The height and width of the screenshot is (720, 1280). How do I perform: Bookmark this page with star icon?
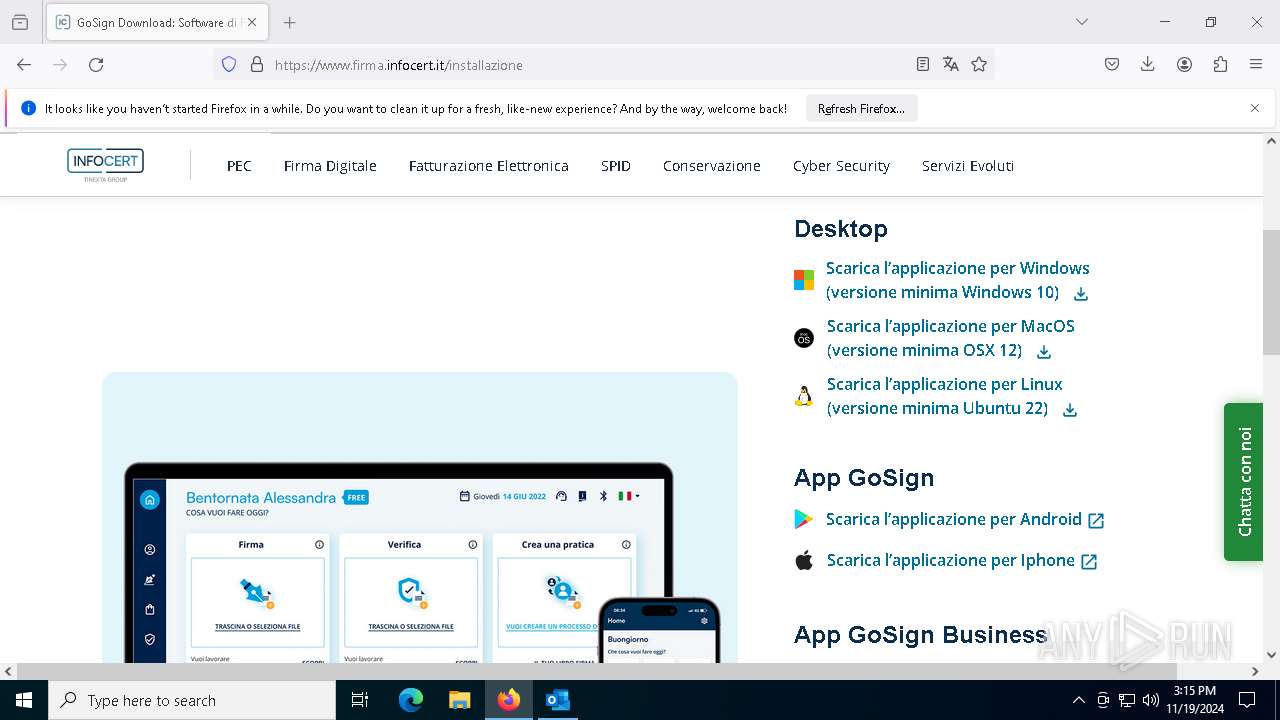[x=979, y=64]
